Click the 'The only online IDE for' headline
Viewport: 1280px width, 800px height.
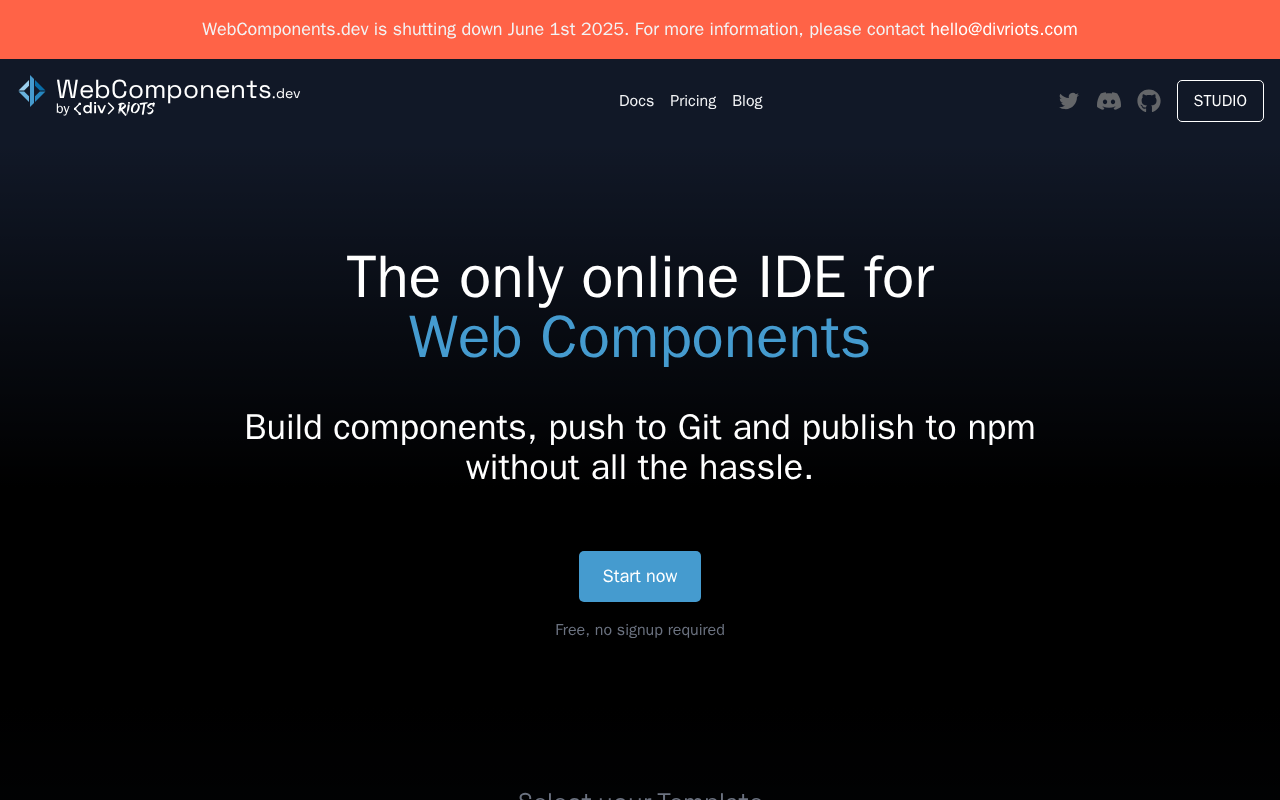click(640, 277)
